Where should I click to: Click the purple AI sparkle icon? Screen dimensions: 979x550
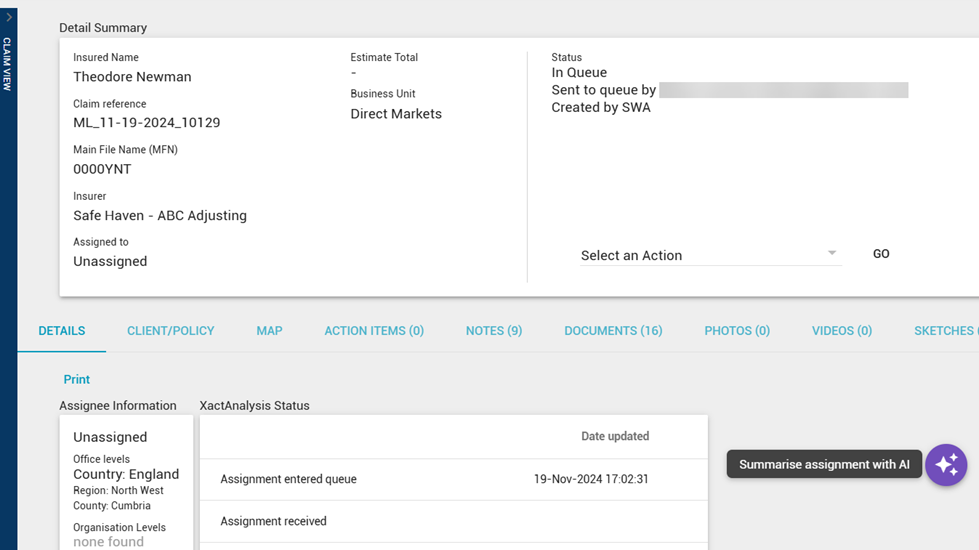pyautogui.click(x=946, y=465)
